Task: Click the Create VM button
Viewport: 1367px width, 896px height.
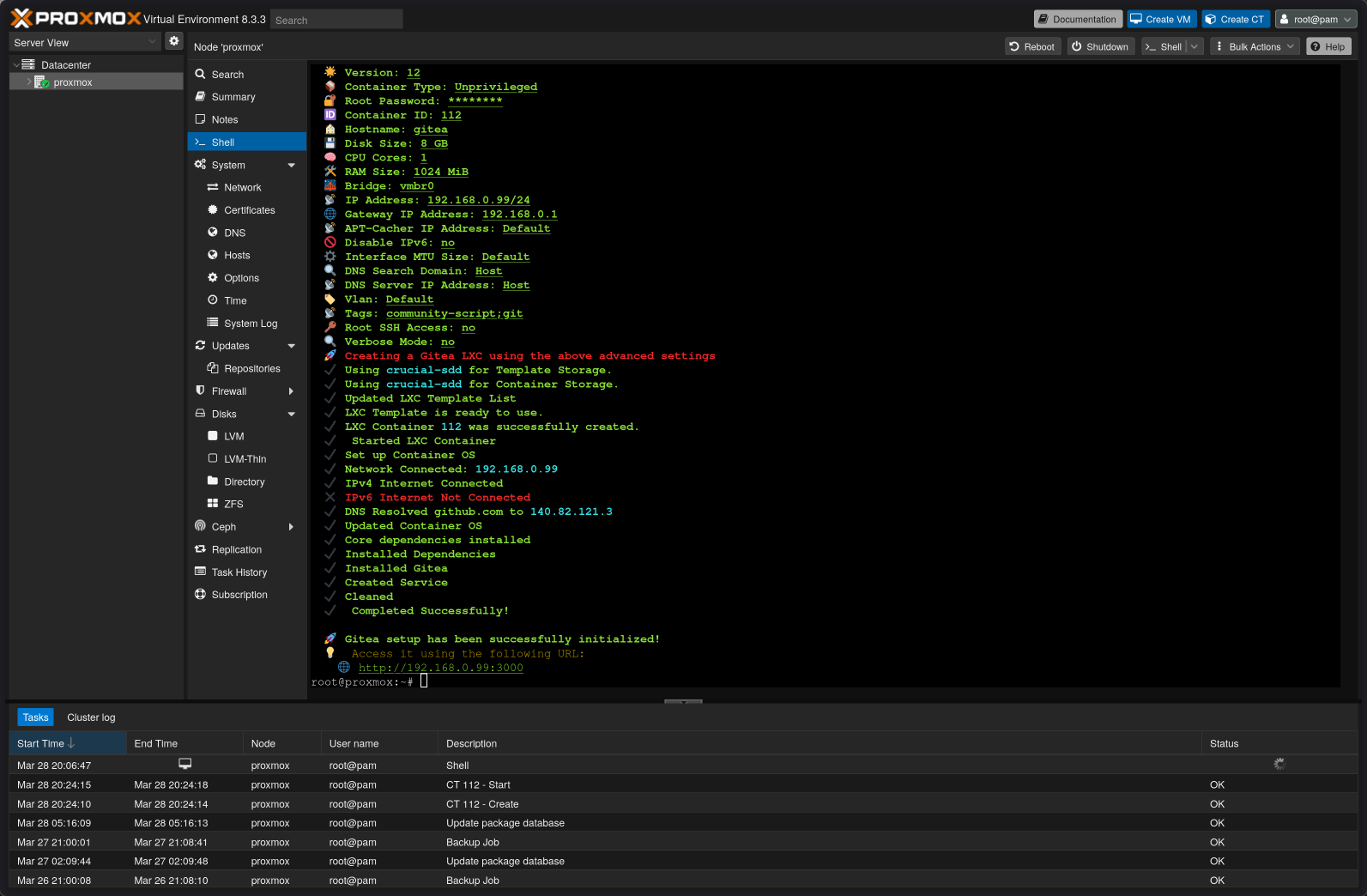Action: point(1161,19)
